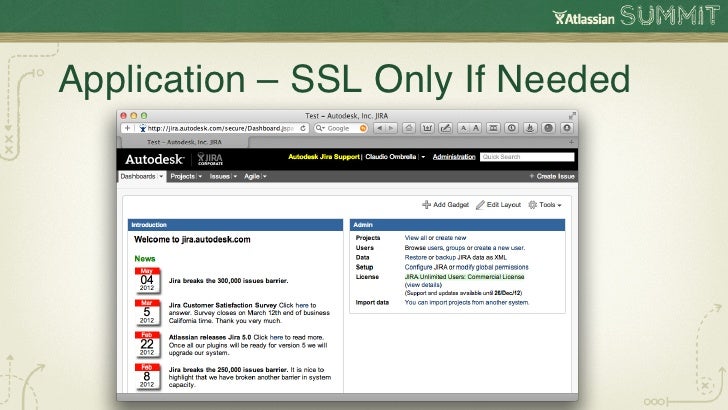Select the Projects menu item
728x410 pixels.
(182, 176)
